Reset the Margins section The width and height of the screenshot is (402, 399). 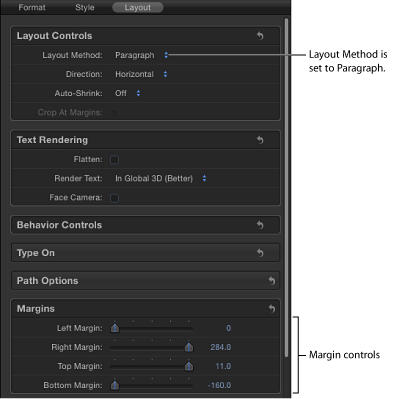(272, 309)
